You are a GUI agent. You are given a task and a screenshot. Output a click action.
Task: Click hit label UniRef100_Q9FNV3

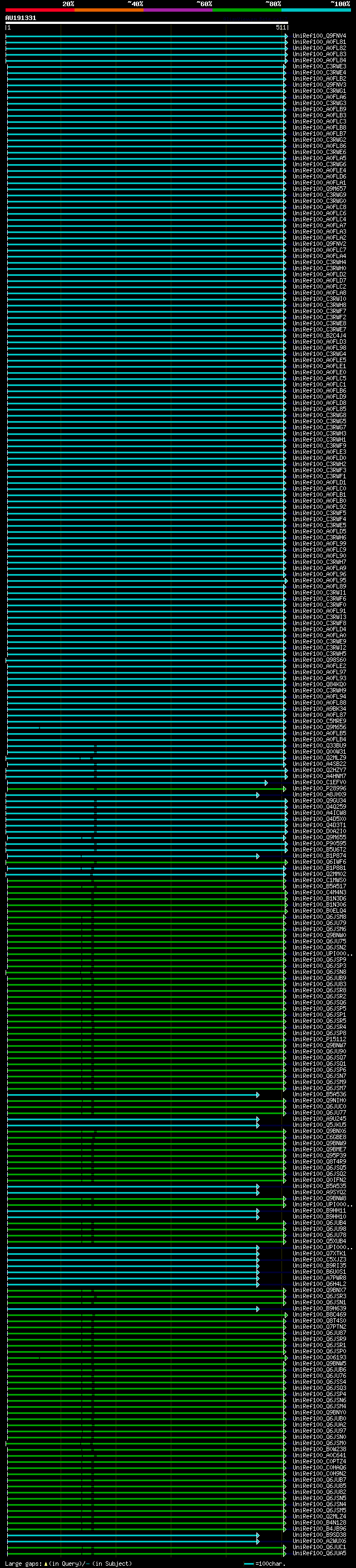(x=319, y=85)
